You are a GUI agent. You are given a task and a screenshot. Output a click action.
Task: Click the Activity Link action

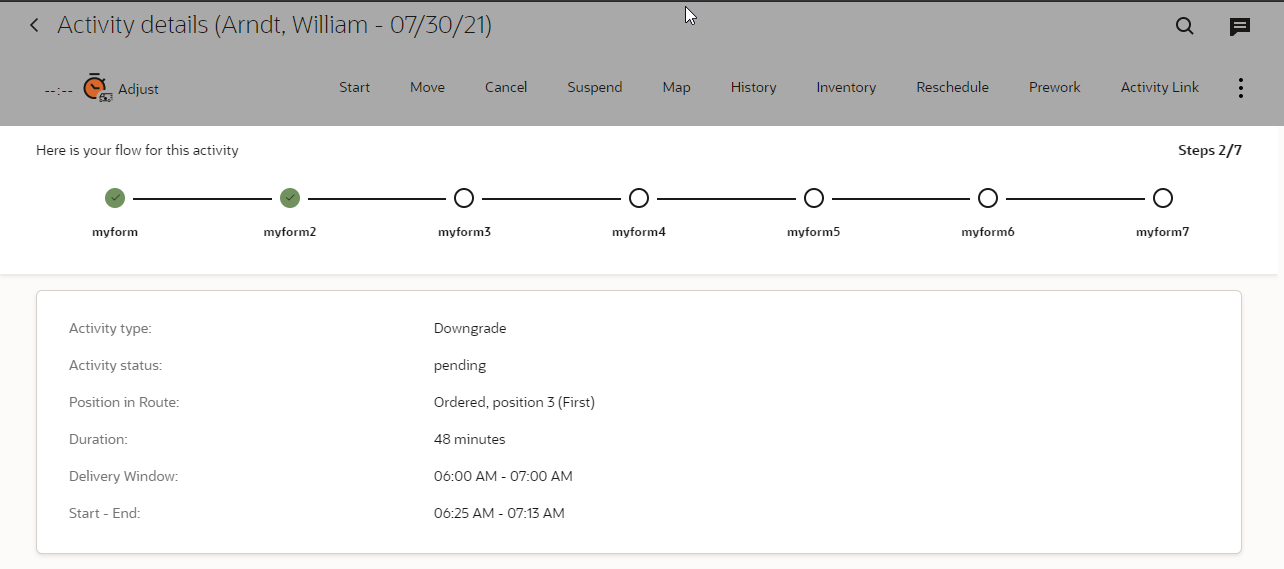pos(1160,88)
